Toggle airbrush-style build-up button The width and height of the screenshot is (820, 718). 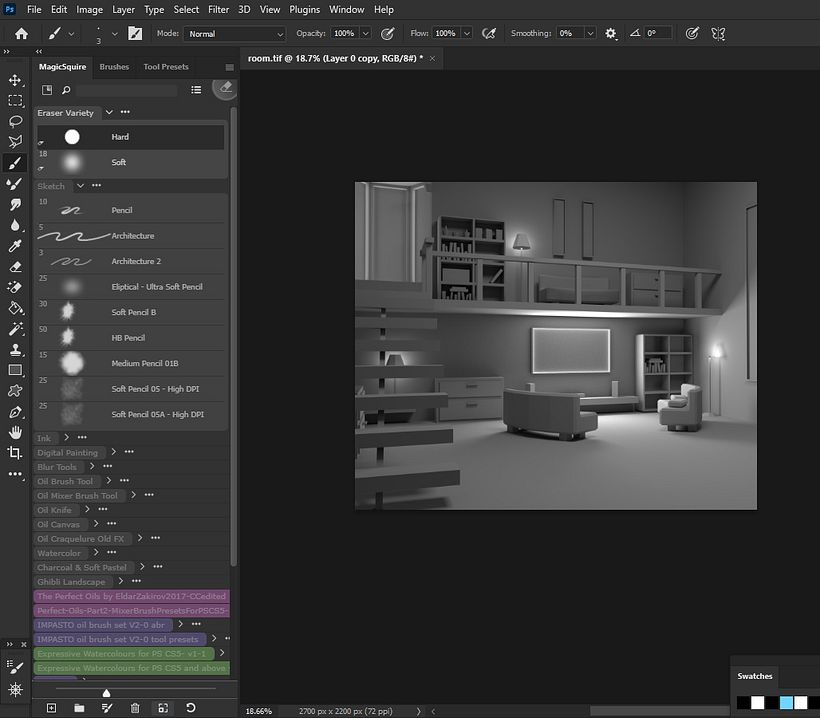488,33
